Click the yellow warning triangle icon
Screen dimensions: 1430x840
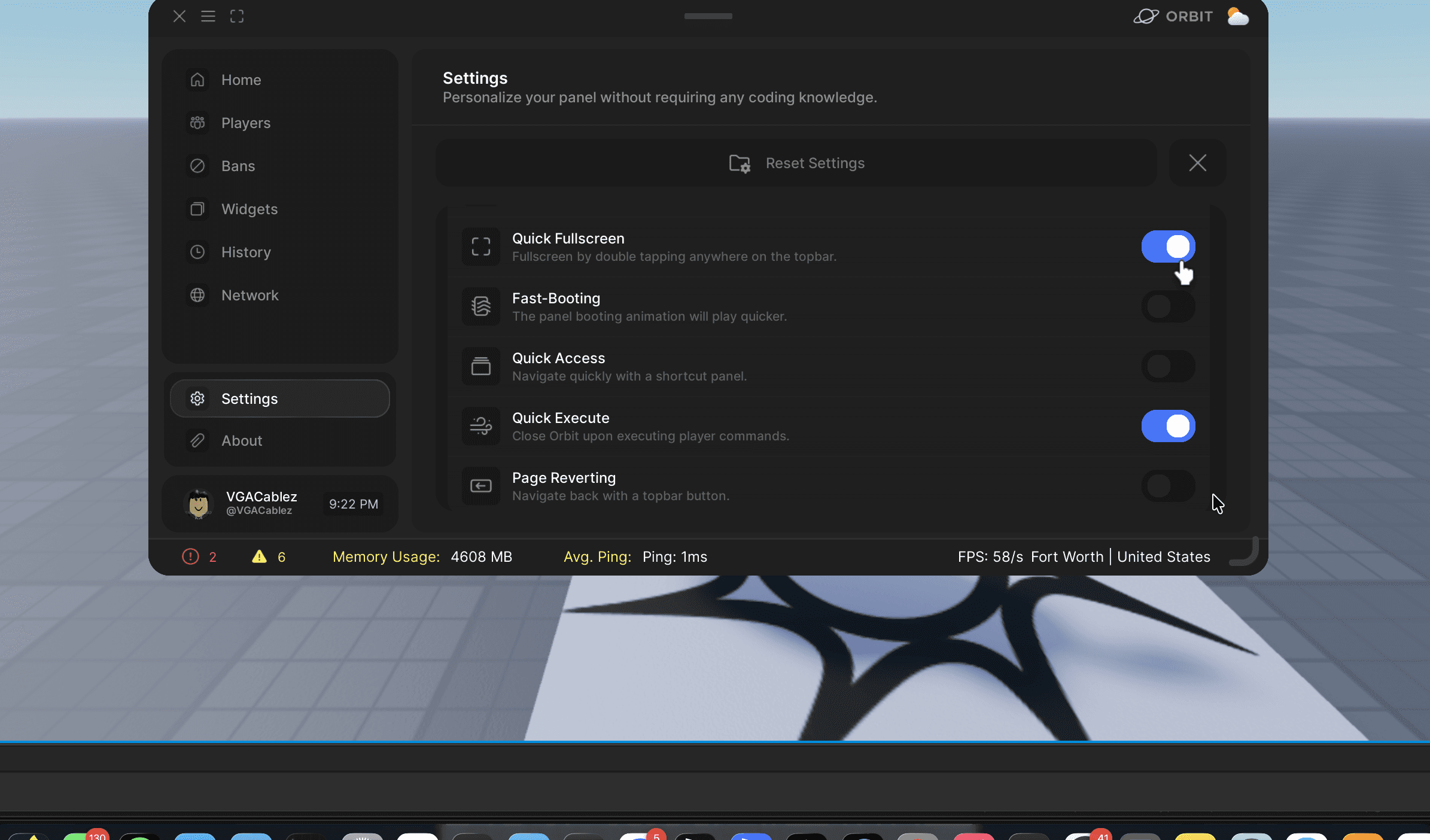pyautogui.click(x=259, y=557)
